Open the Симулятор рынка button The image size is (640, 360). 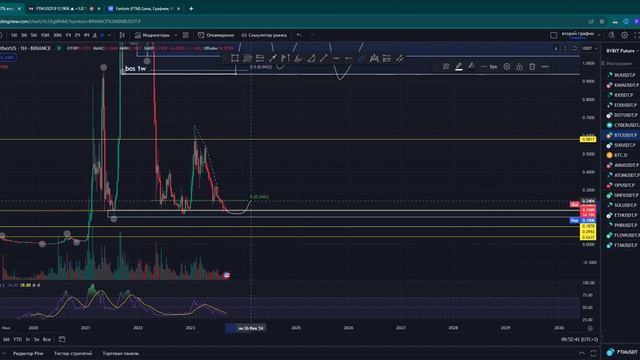(x=264, y=35)
